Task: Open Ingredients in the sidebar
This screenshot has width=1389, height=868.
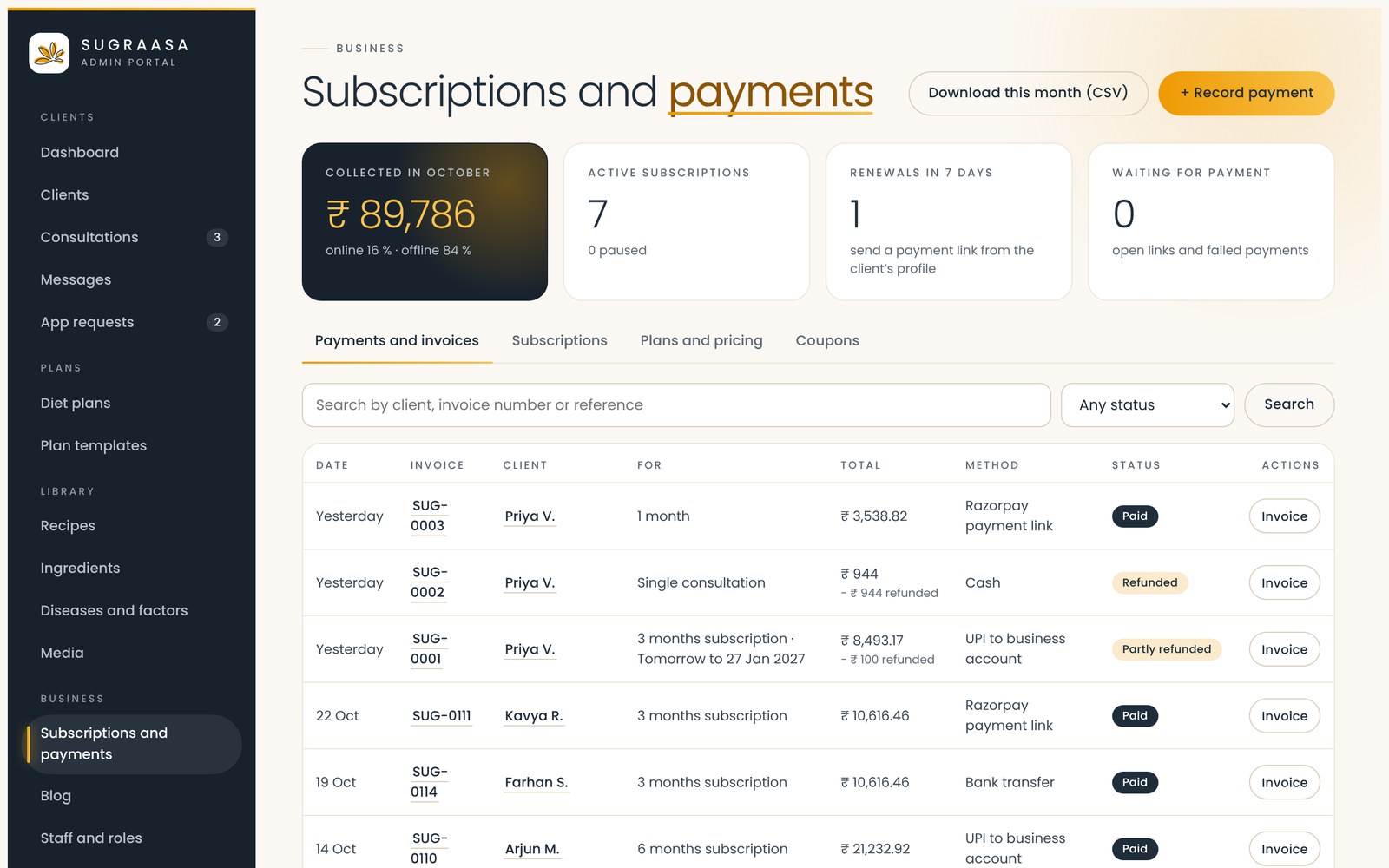Action: [131, 568]
